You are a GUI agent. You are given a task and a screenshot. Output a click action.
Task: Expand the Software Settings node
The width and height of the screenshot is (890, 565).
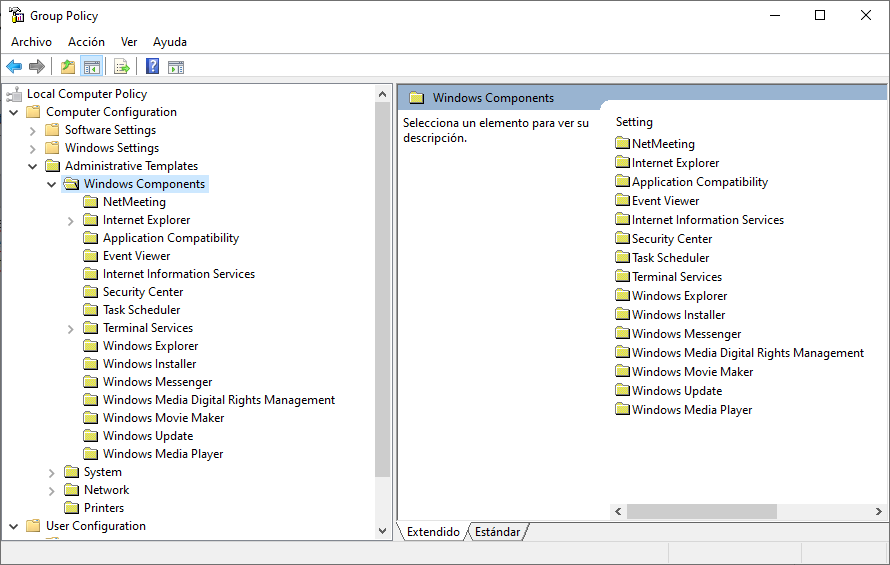click(x=32, y=131)
